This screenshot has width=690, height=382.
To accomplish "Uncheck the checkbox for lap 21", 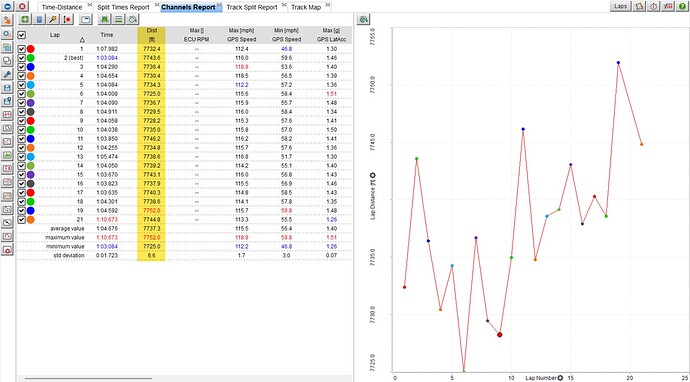I will (22, 219).
